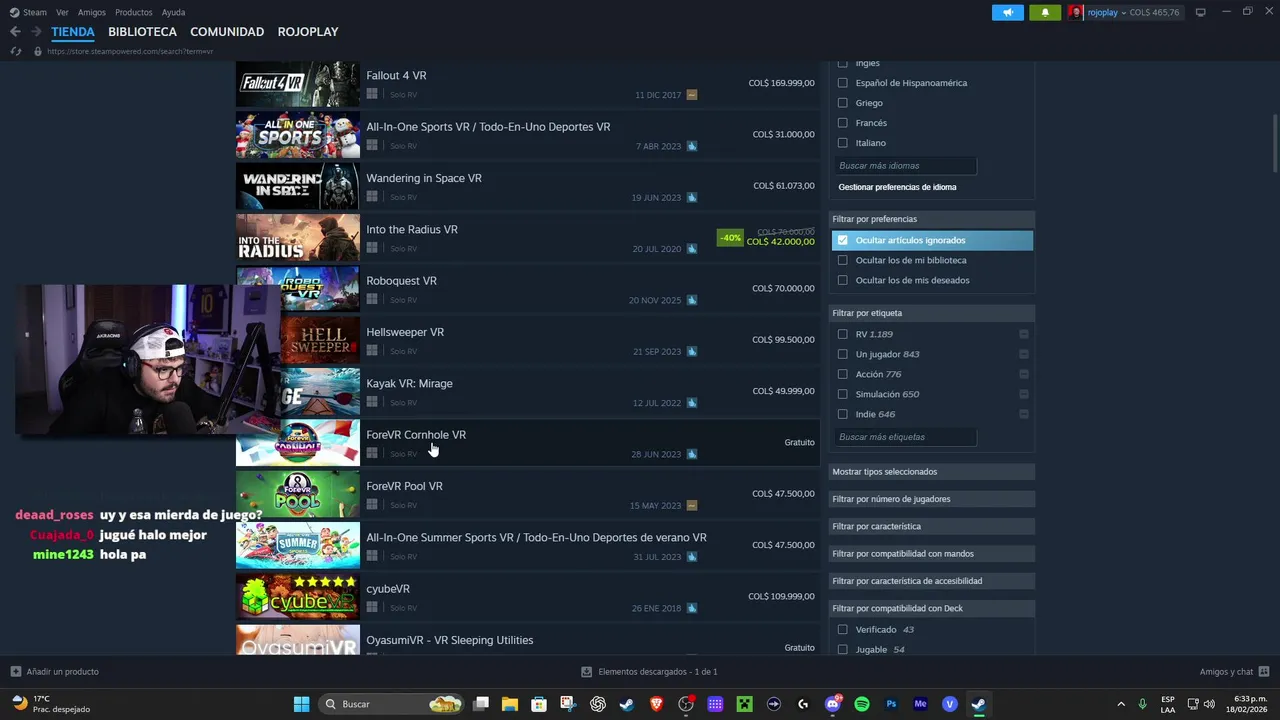Open the Amigos menu
The width and height of the screenshot is (1280, 720).
92,12
